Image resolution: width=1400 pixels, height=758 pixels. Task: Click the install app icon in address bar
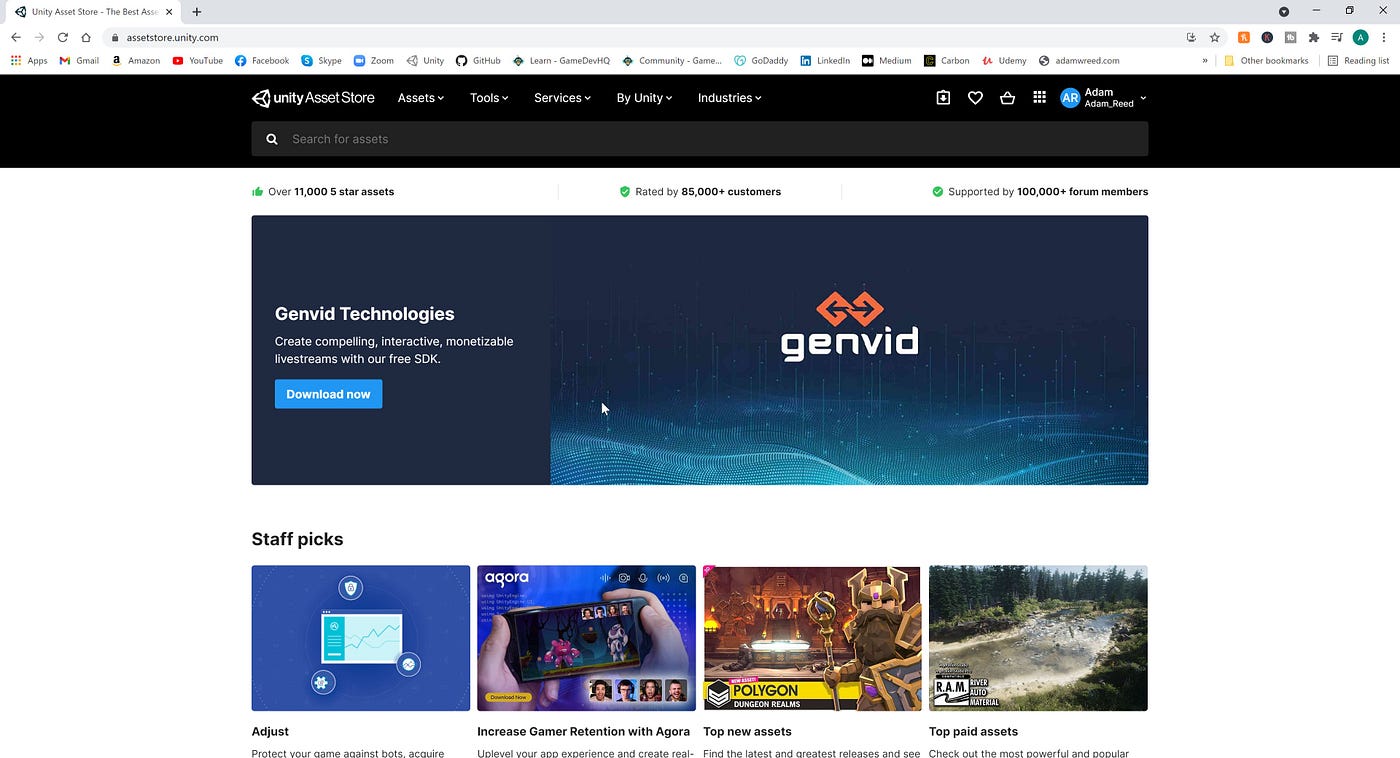pyautogui.click(x=1191, y=37)
